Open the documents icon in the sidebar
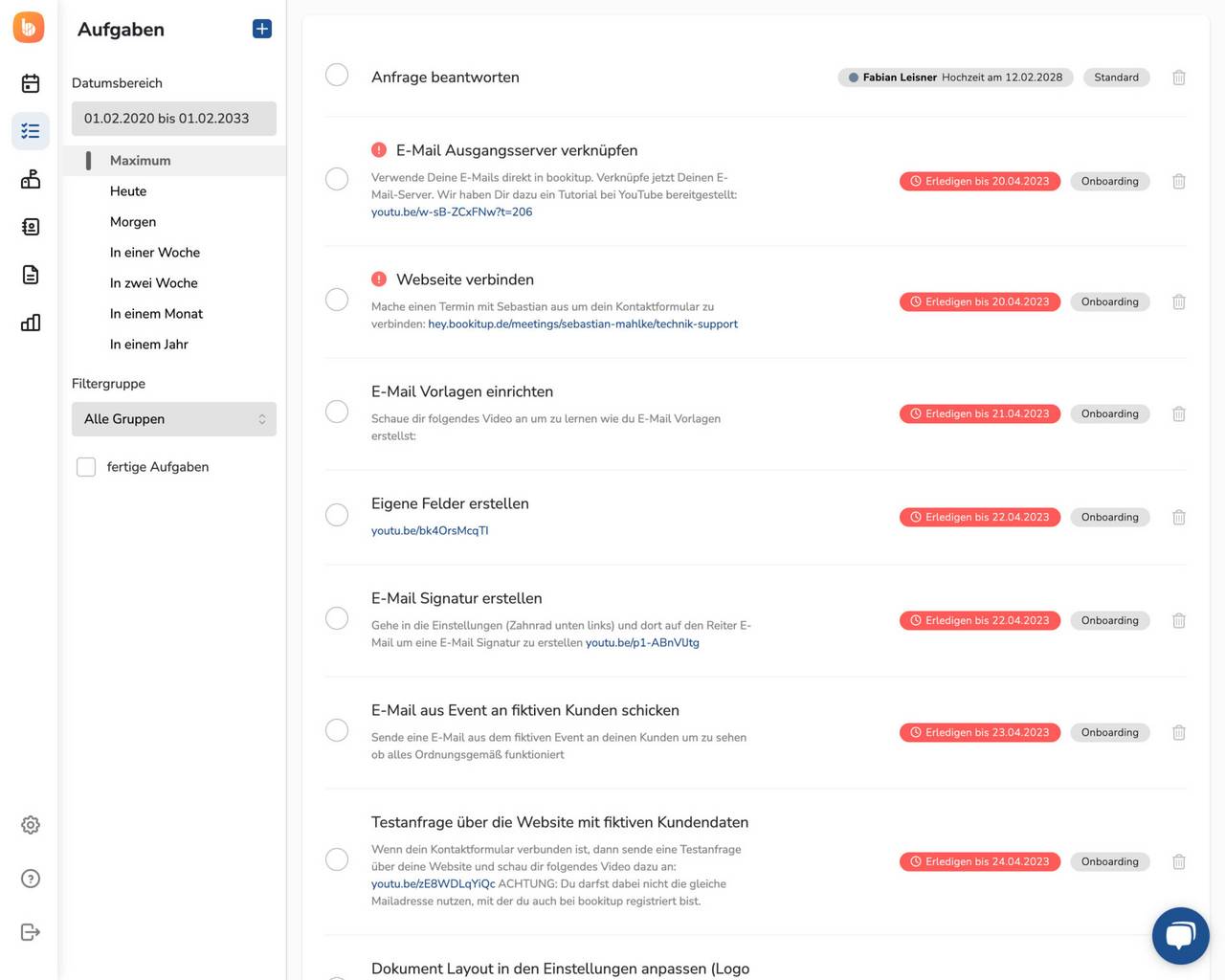Screen dimensions: 1225x980 tap(31, 275)
